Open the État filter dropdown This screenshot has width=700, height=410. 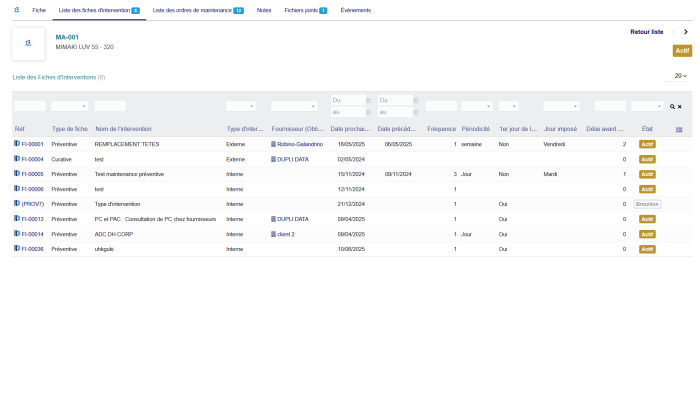pyautogui.click(x=646, y=106)
